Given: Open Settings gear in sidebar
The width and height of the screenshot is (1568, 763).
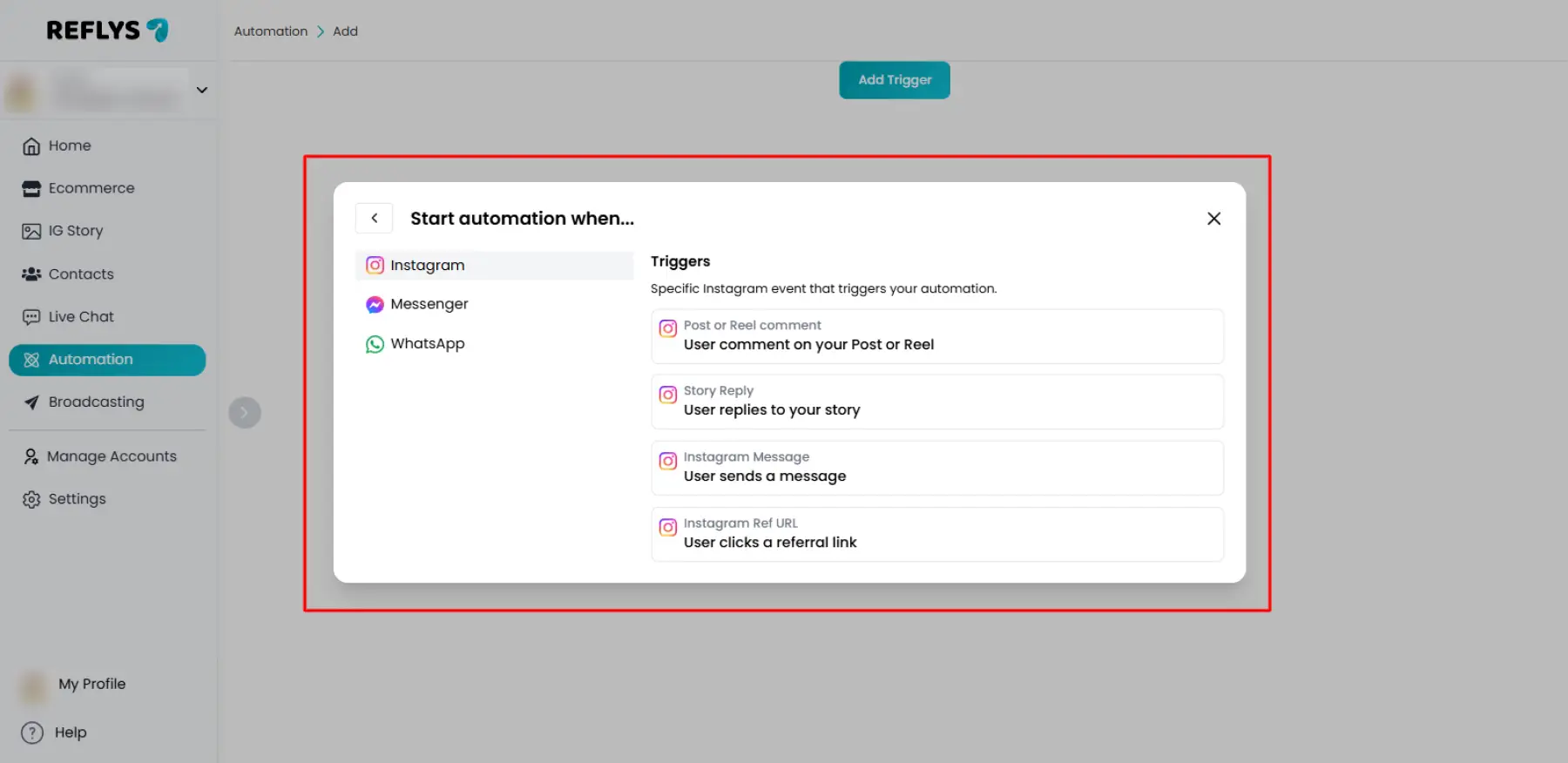Looking at the screenshot, I should (x=31, y=499).
